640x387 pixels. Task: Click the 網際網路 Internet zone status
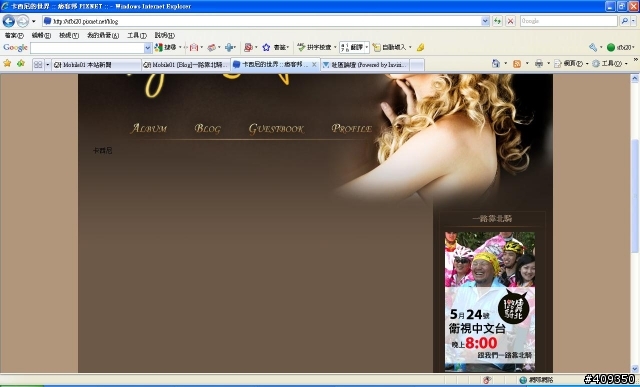[537, 380]
